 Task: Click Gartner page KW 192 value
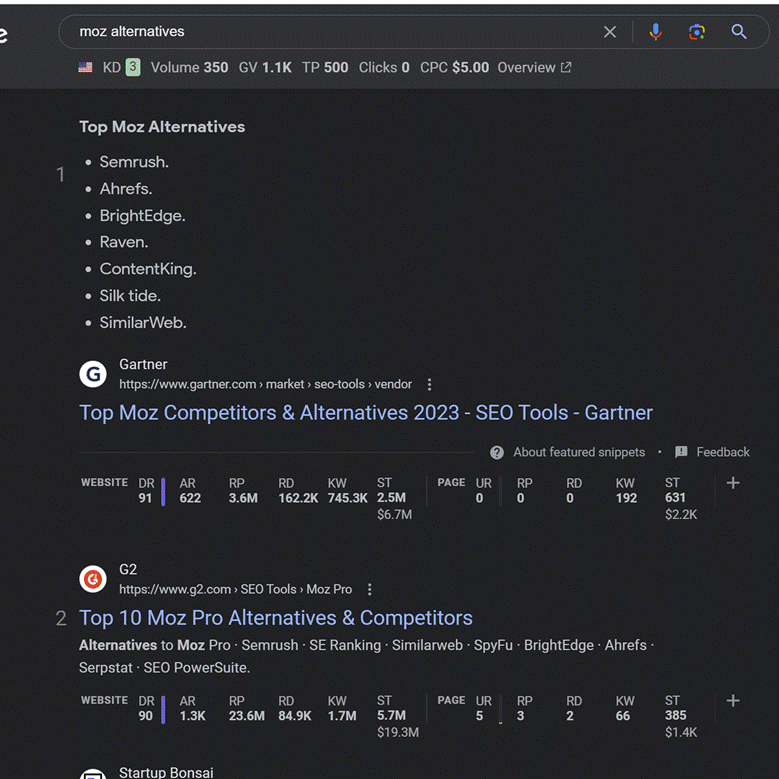[626, 498]
